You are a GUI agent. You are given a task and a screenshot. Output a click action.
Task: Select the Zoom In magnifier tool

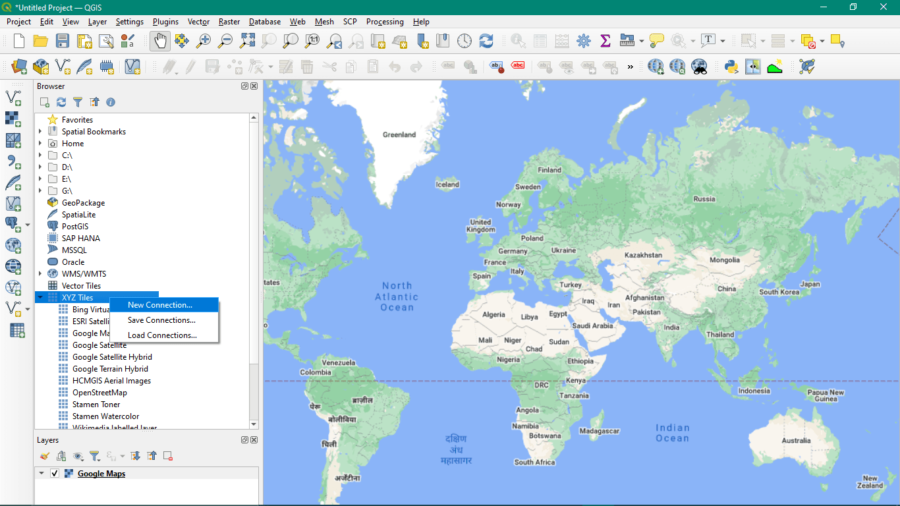[204, 41]
